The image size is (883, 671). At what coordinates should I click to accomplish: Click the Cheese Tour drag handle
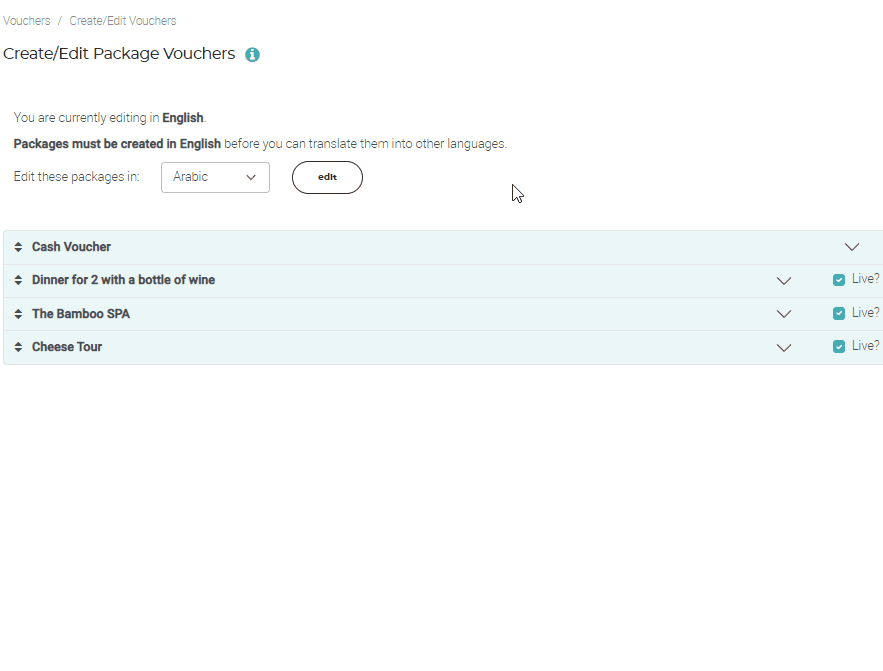click(x=18, y=347)
